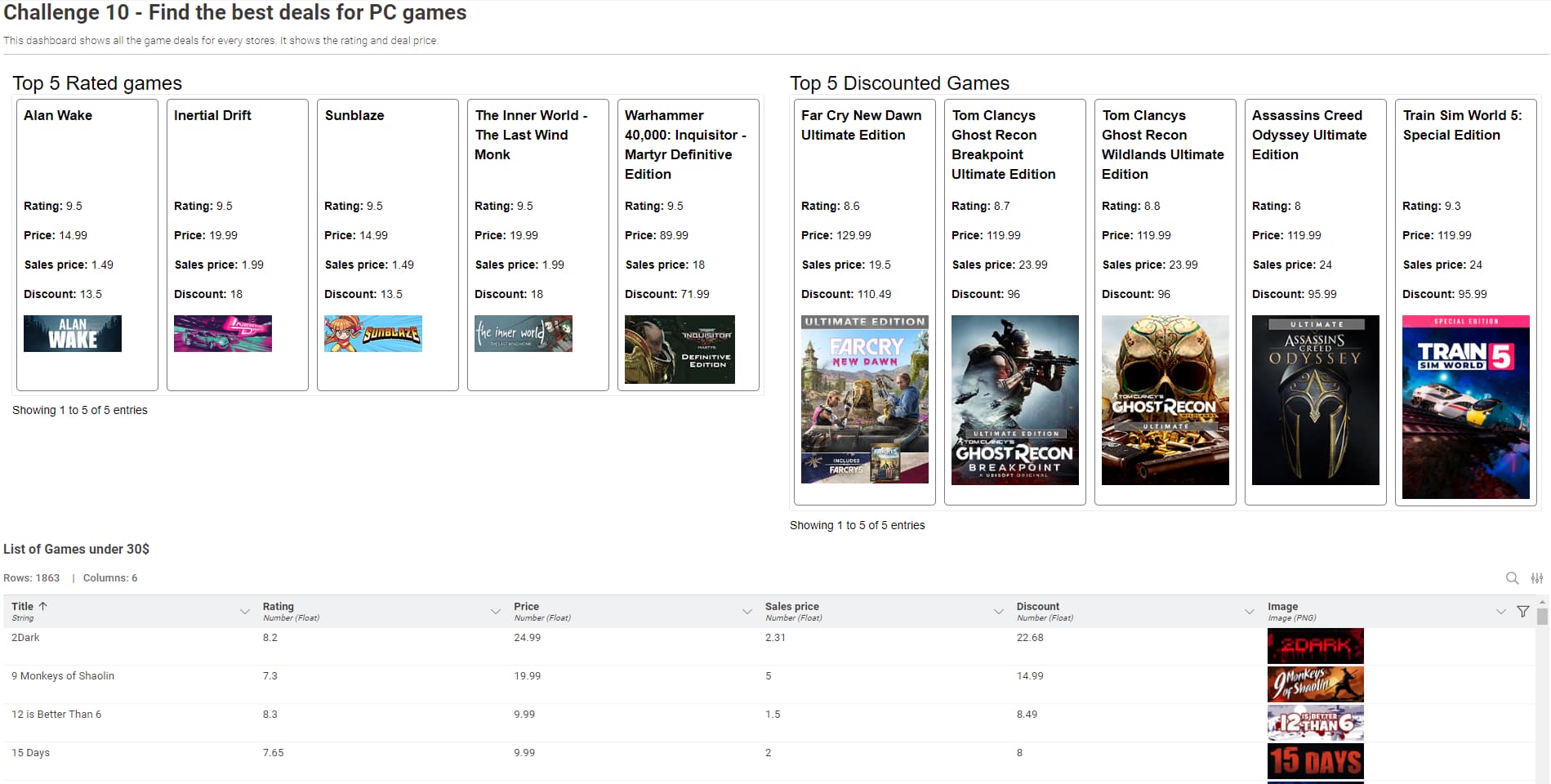The width and height of the screenshot is (1551, 784).
Task: Open the table search magnifier icon
Action: (x=1512, y=578)
